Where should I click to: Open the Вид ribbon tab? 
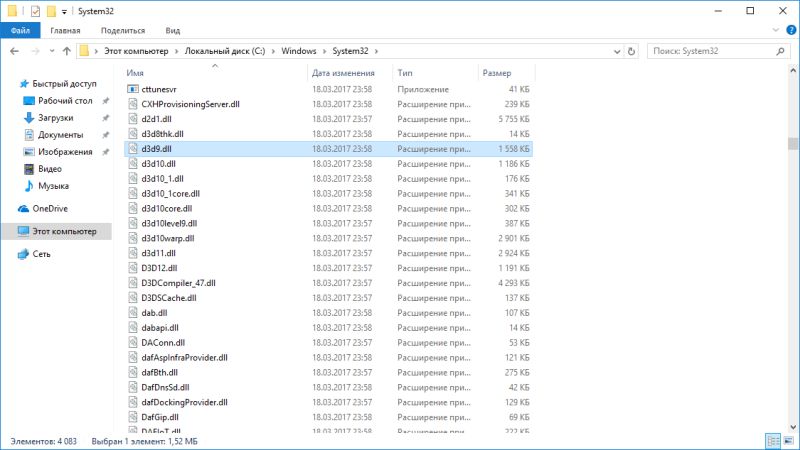pyautogui.click(x=172, y=30)
